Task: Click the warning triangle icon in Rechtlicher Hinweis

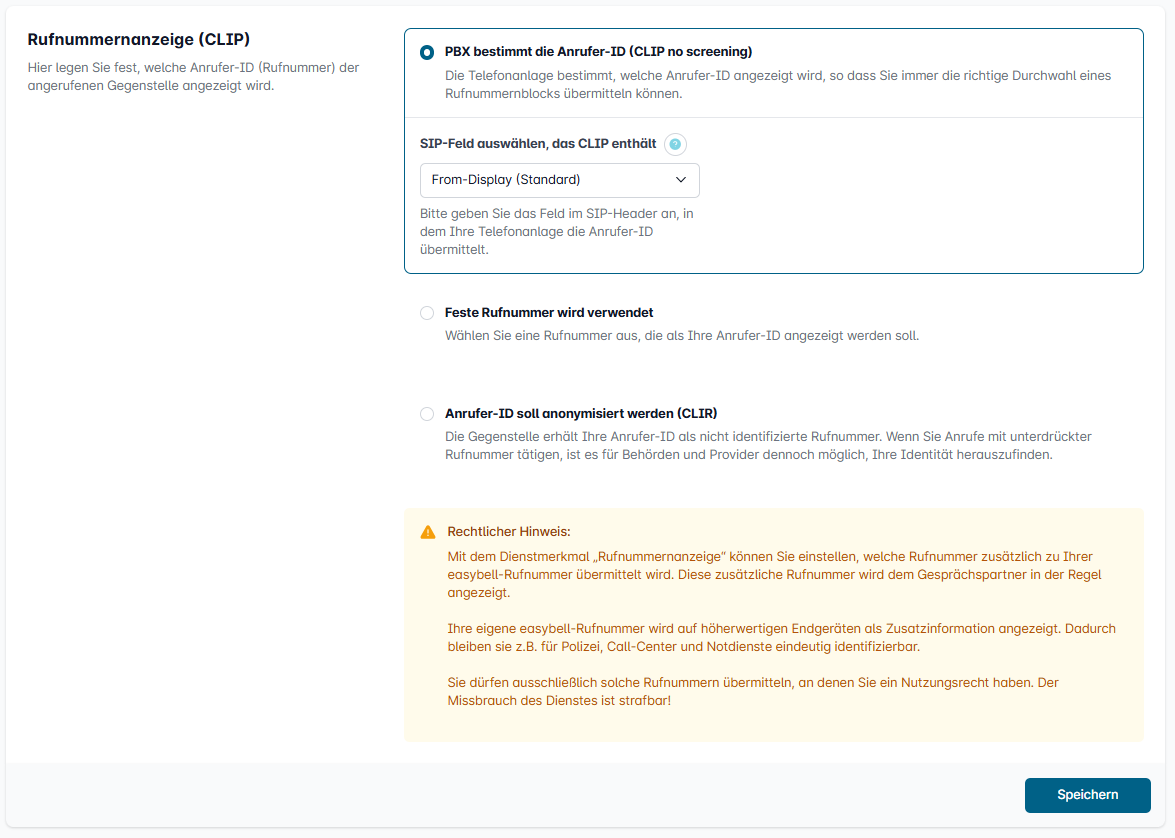Action: (x=428, y=532)
